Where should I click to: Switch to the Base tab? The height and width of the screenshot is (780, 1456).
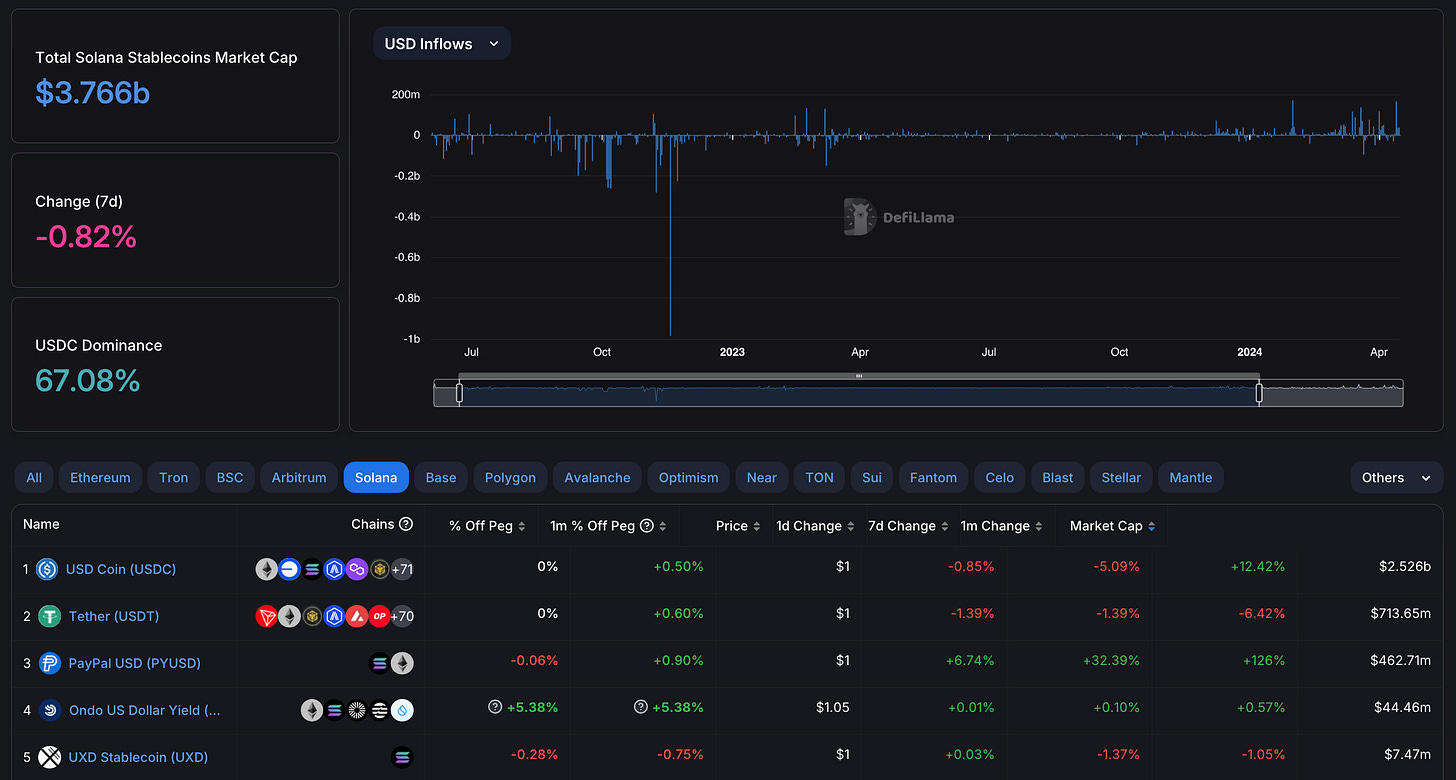click(x=441, y=478)
